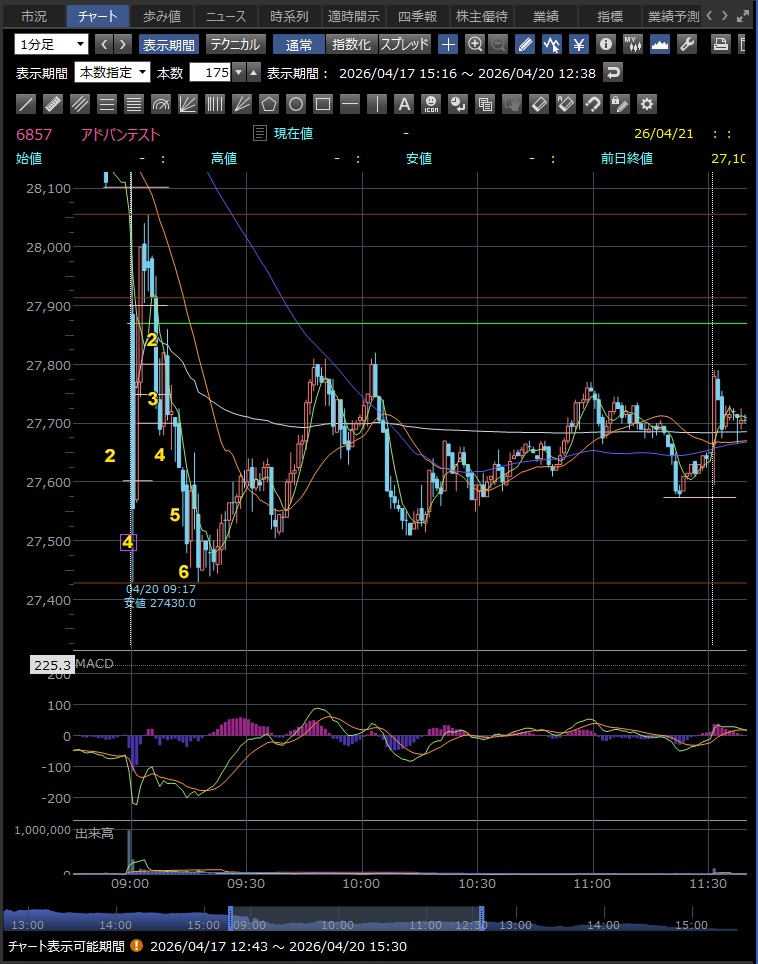Screen dimensions: 758x964
Task: Activate the magnet snap tool
Action: (592, 104)
